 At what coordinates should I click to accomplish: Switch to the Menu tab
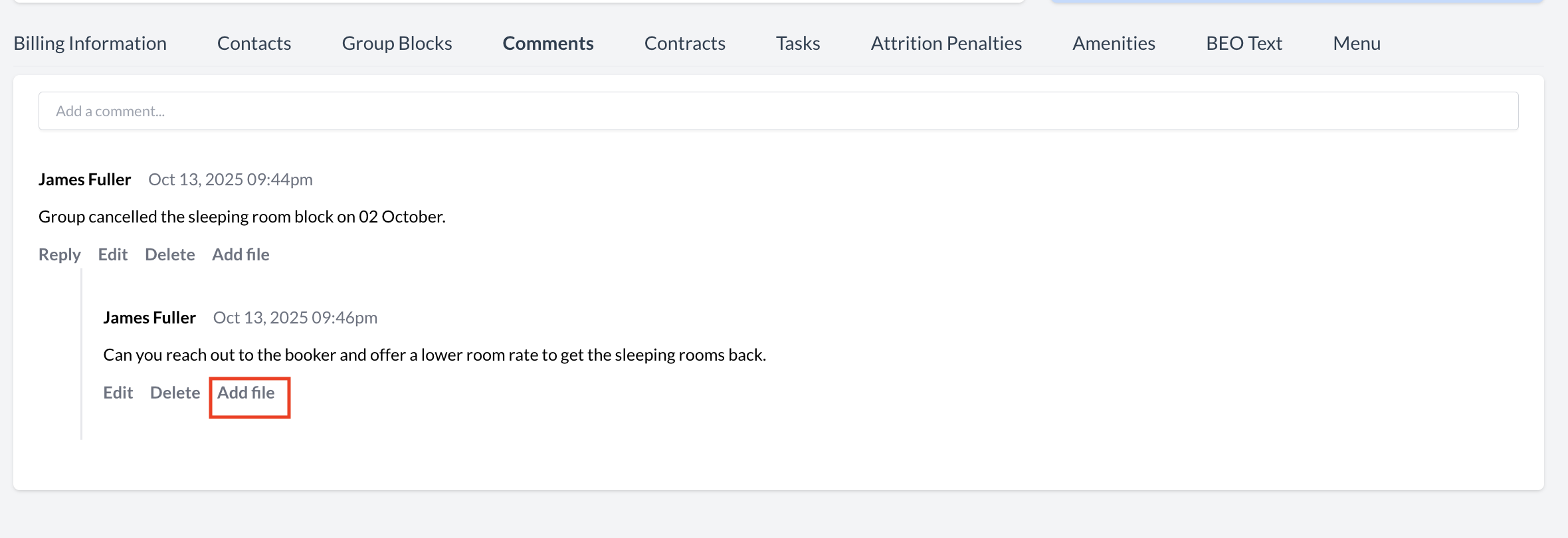[1356, 43]
